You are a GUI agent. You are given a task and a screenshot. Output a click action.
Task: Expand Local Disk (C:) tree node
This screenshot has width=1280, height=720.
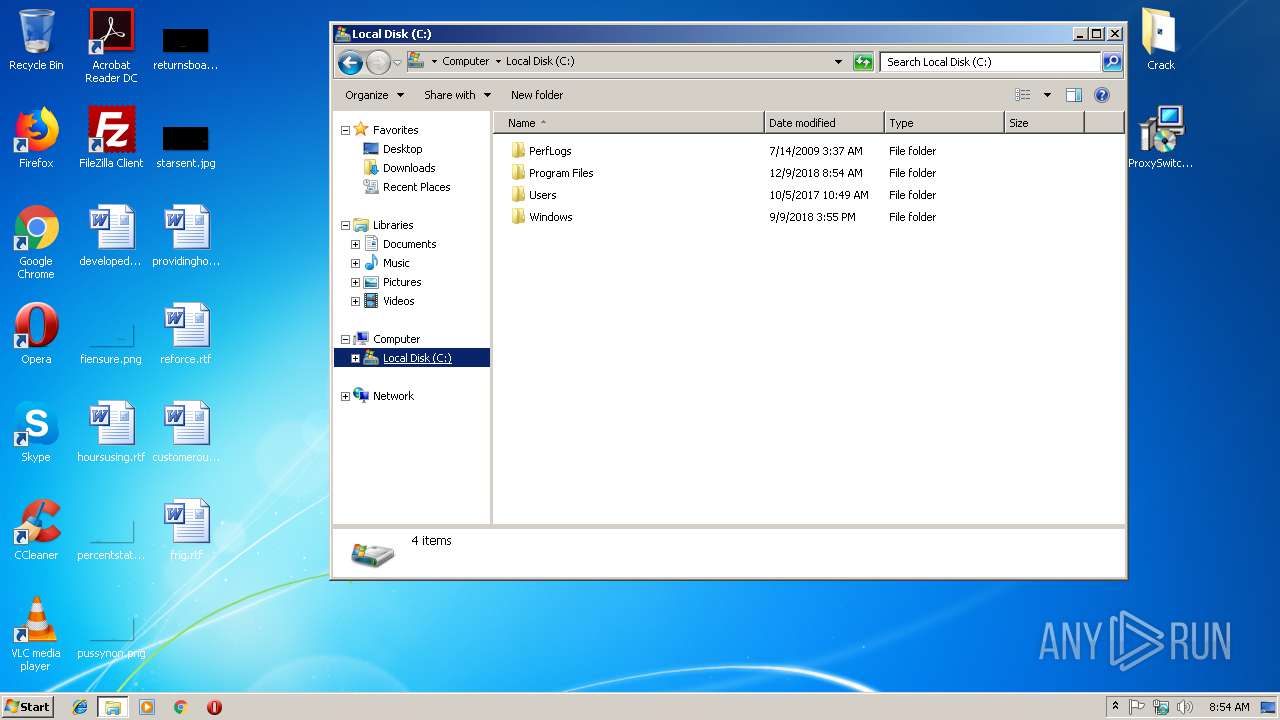point(355,358)
